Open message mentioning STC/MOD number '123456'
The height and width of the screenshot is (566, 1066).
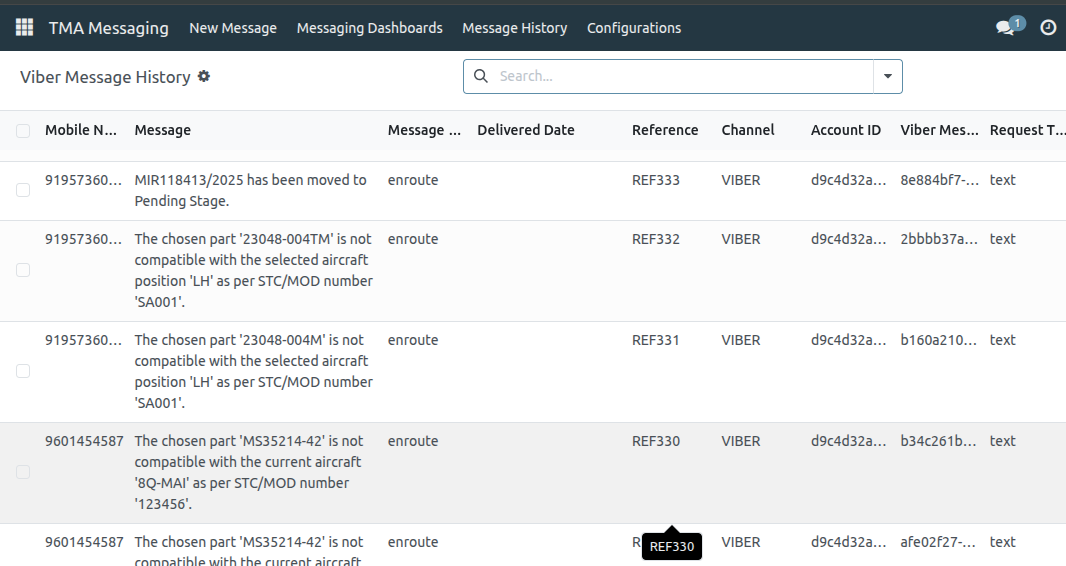pyautogui.click(x=249, y=472)
